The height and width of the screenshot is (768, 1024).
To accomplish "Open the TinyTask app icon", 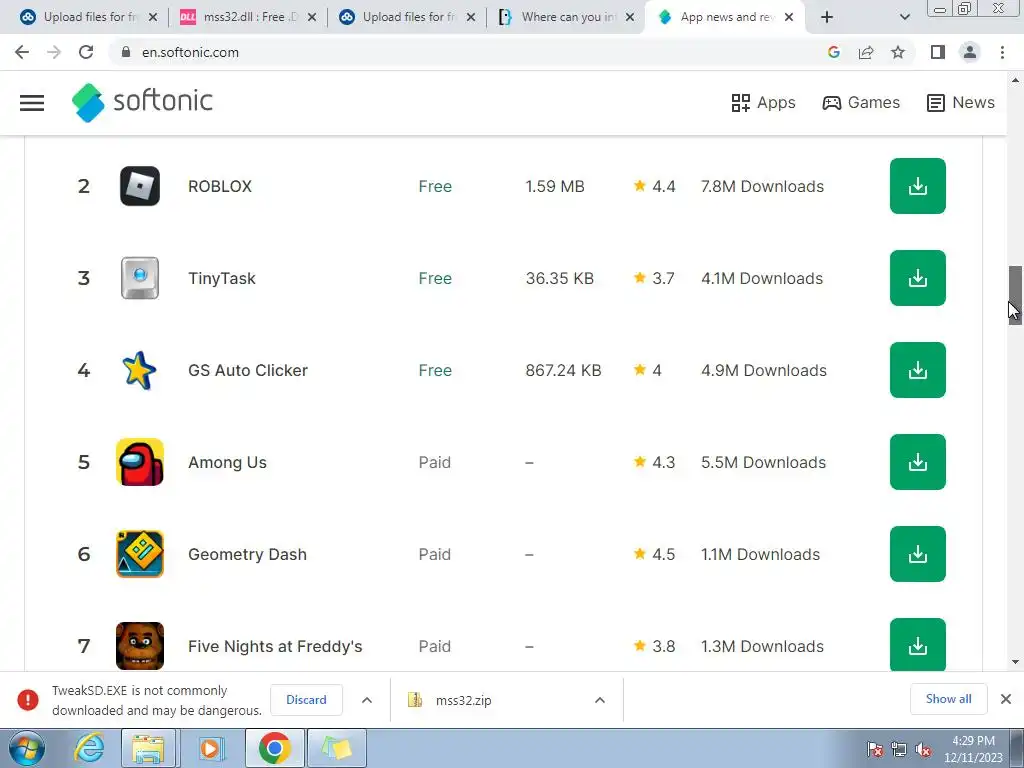I will (140, 278).
